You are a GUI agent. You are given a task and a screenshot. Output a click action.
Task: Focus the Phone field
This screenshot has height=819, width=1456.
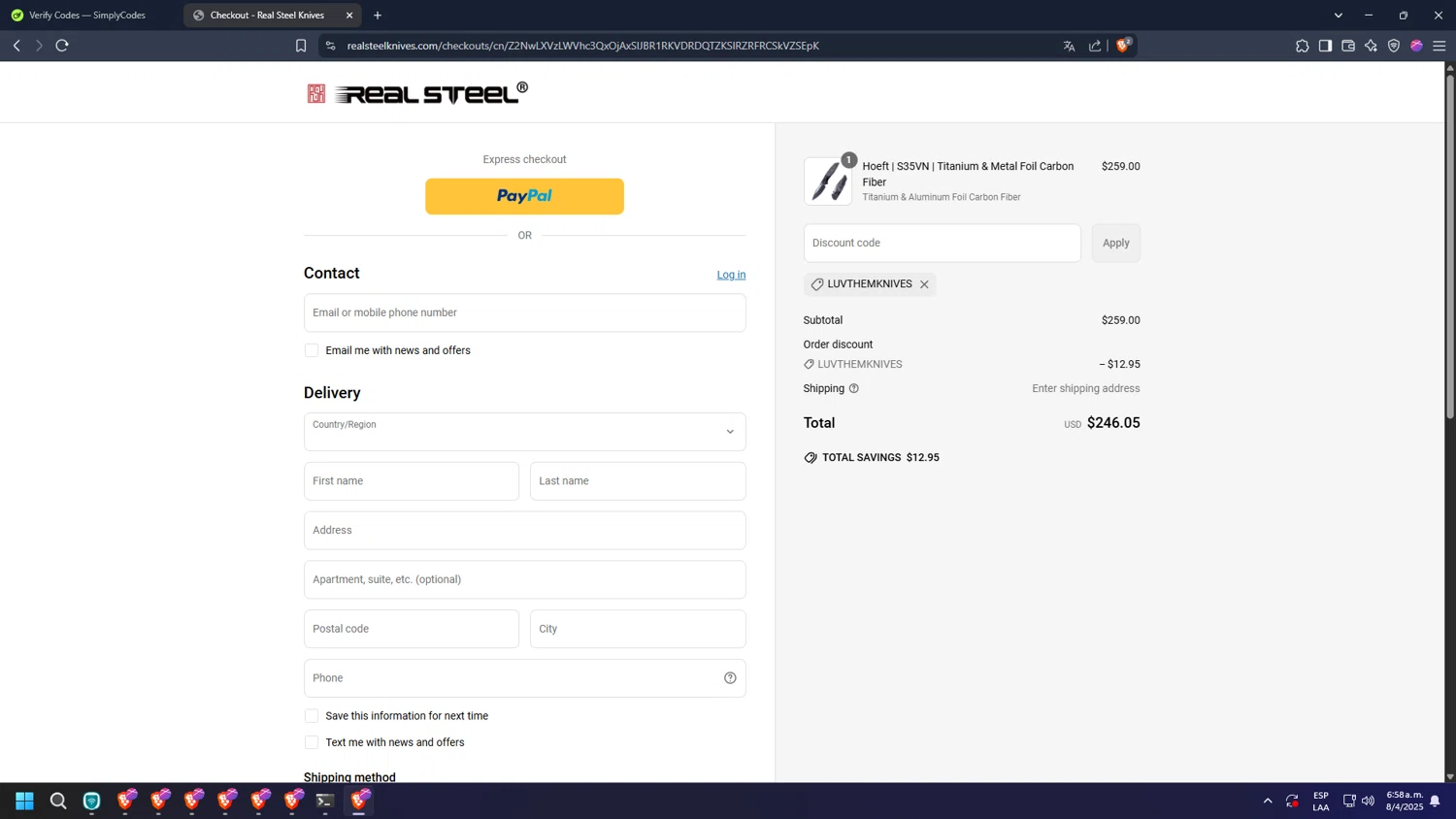click(524, 678)
